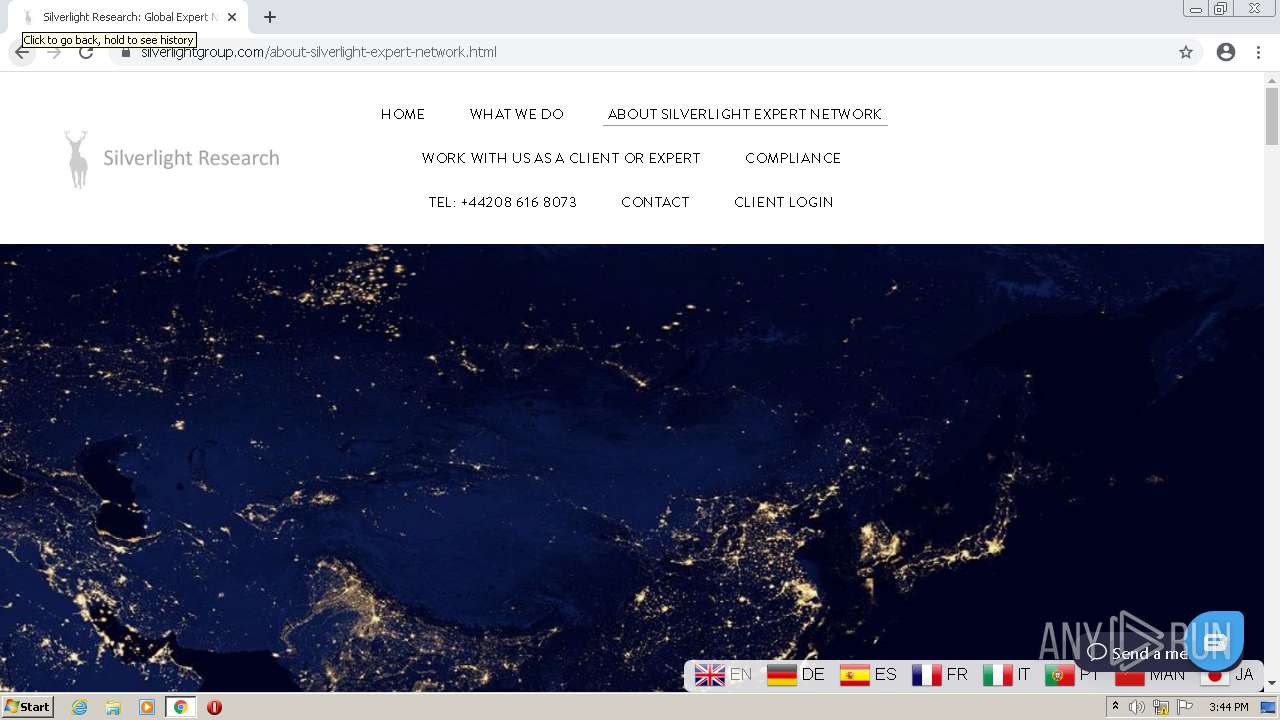Image resolution: width=1280 pixels, height=720 pixels.
Task: Open the Action Center flag tray icon
Action: coord(1185,707)
